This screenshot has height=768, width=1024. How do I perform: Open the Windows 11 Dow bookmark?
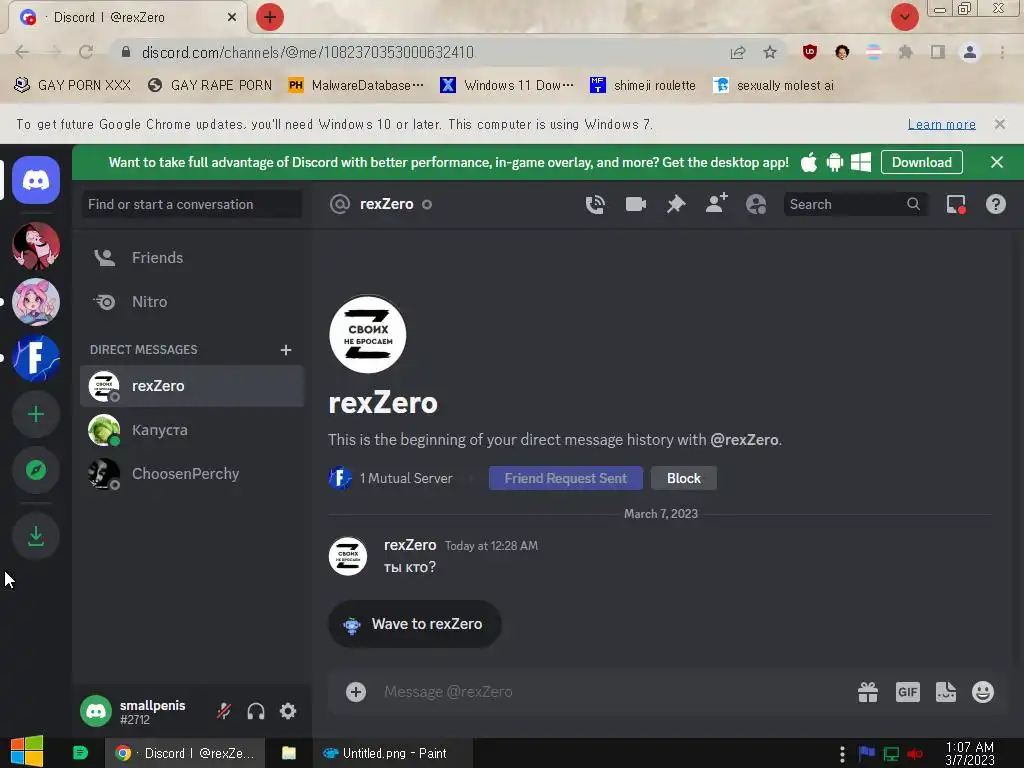[507, 86]
